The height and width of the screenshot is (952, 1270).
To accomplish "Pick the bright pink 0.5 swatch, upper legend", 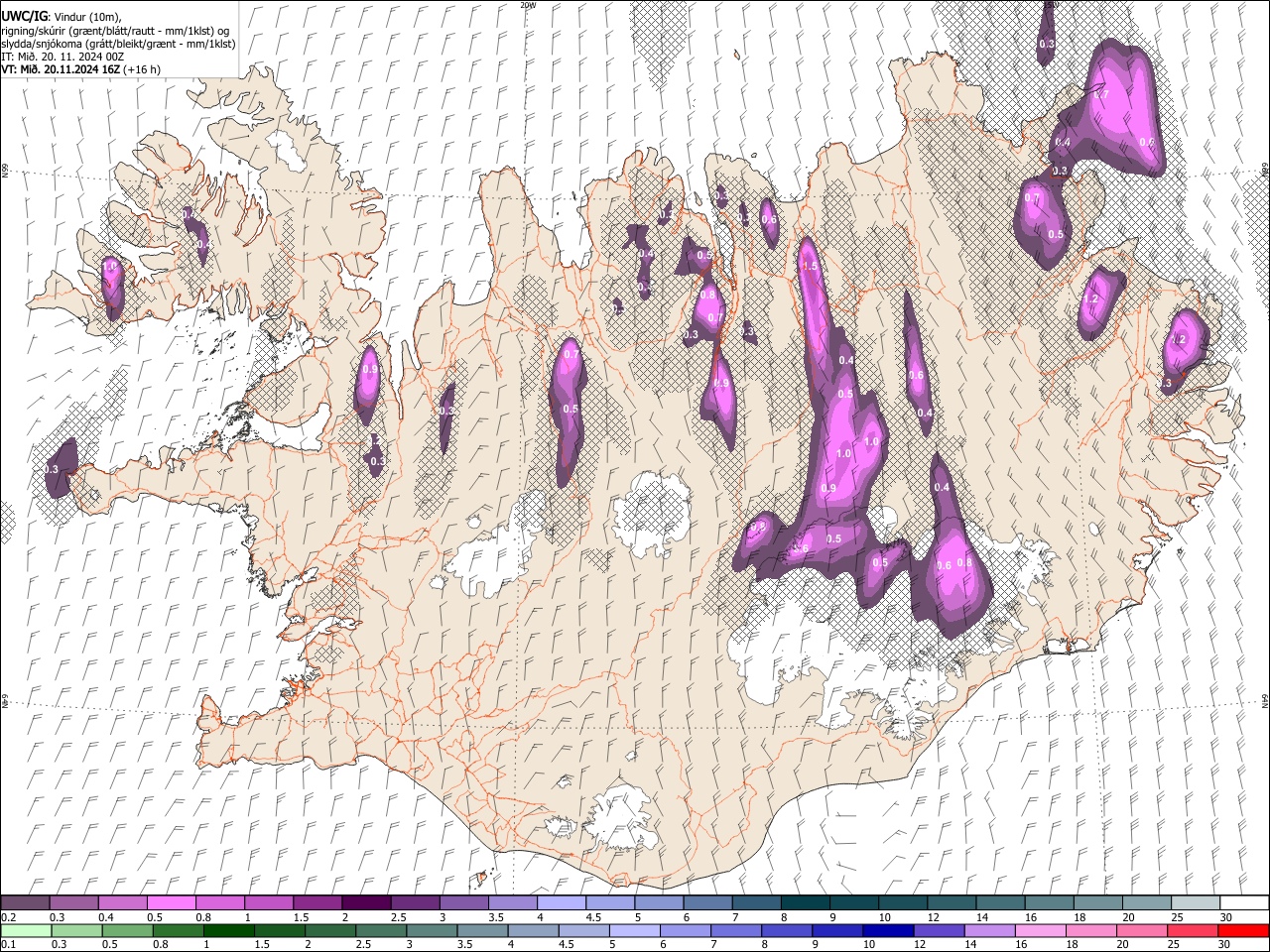I will [x=172, y=902].
